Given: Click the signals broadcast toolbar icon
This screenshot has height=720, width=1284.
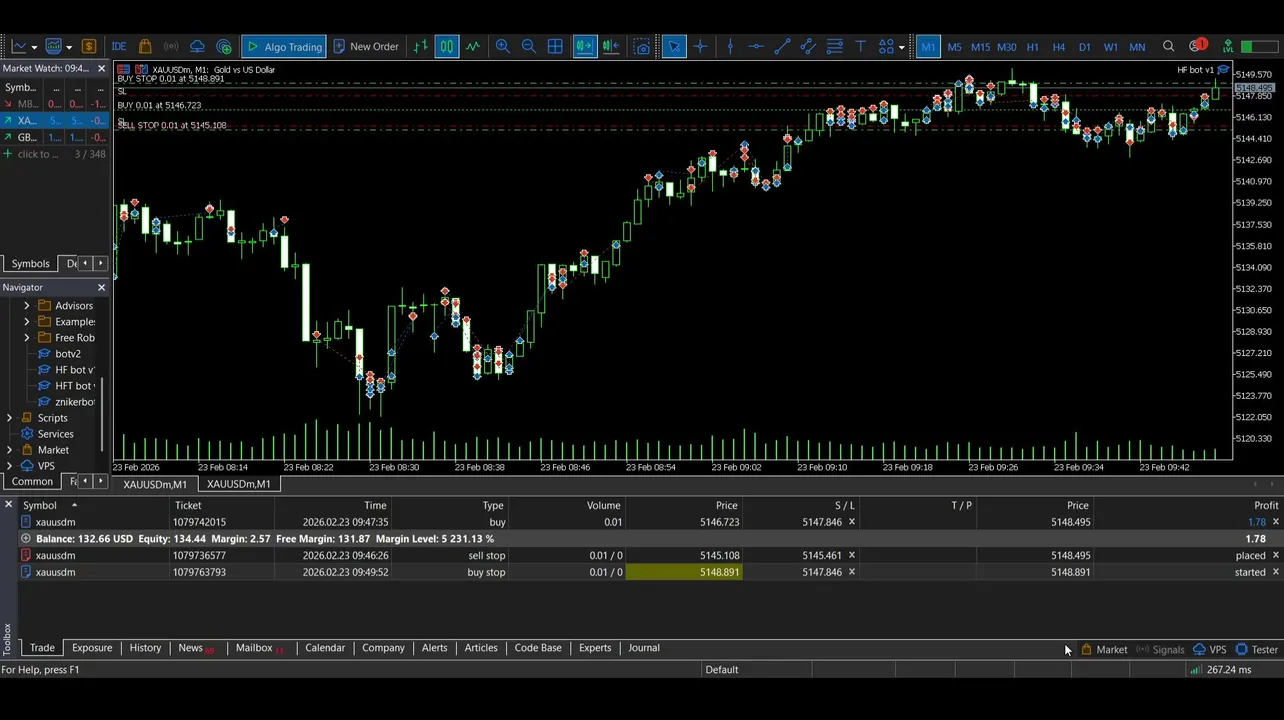Looking at the screenshot, I should [x=171, y=46].
